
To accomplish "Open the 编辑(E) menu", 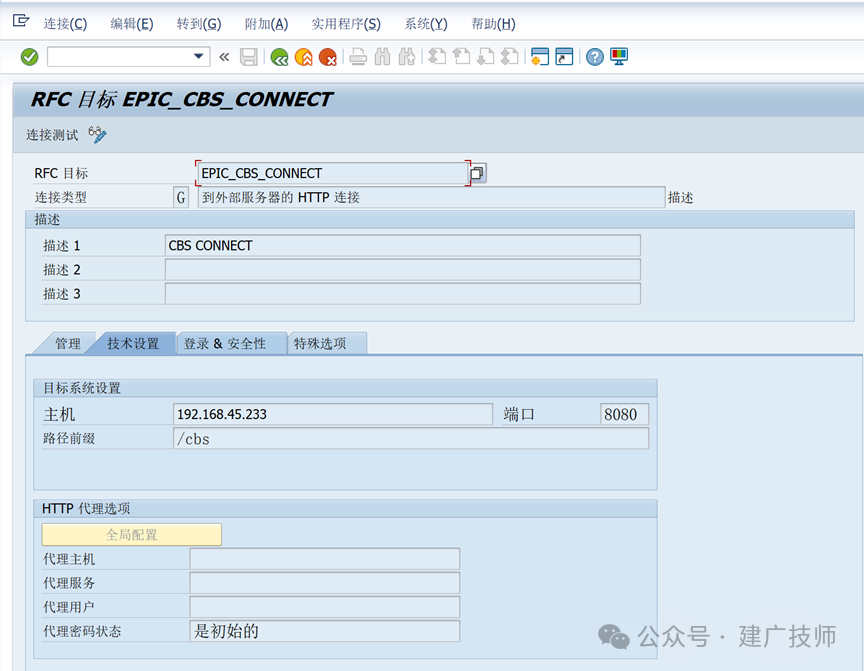I will coord(132,24).
